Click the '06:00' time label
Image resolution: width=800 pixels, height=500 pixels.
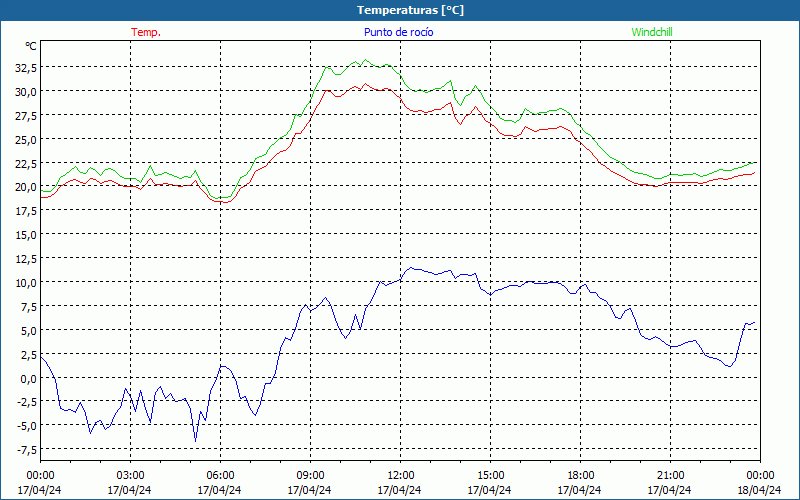click(x=220, y=475)
